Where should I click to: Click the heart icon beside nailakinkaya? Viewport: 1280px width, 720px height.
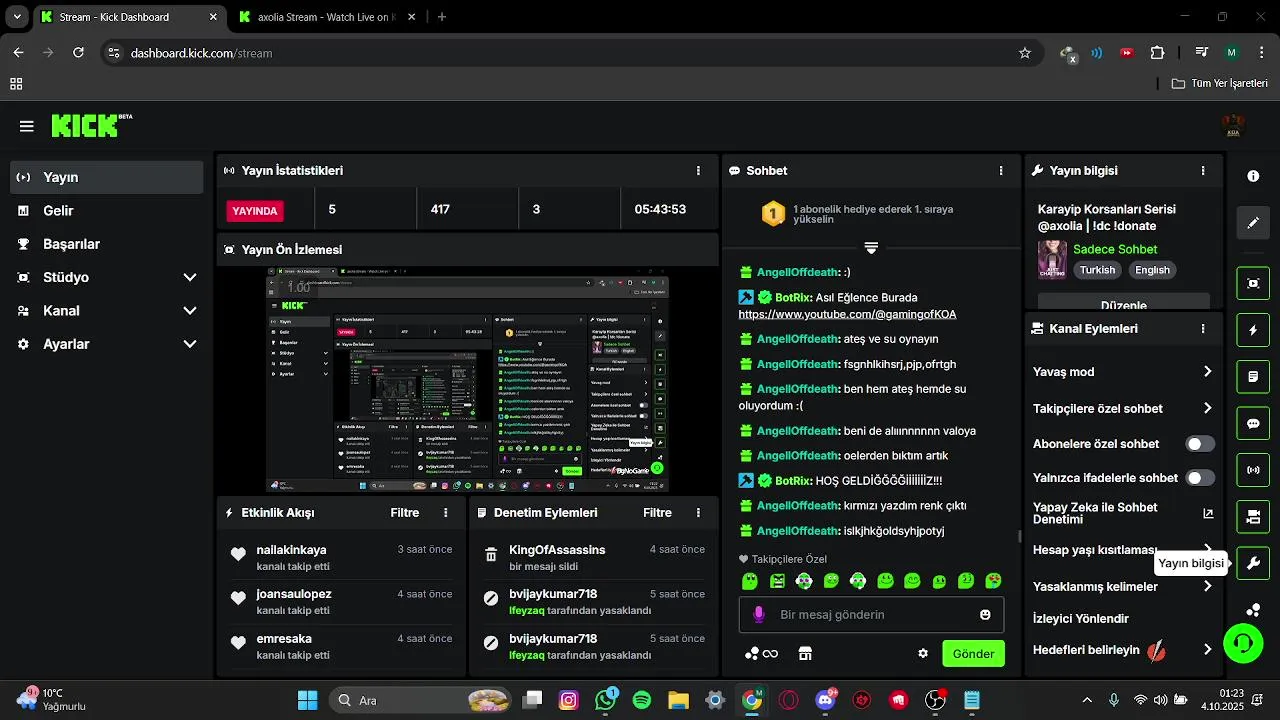pos(238,555)
